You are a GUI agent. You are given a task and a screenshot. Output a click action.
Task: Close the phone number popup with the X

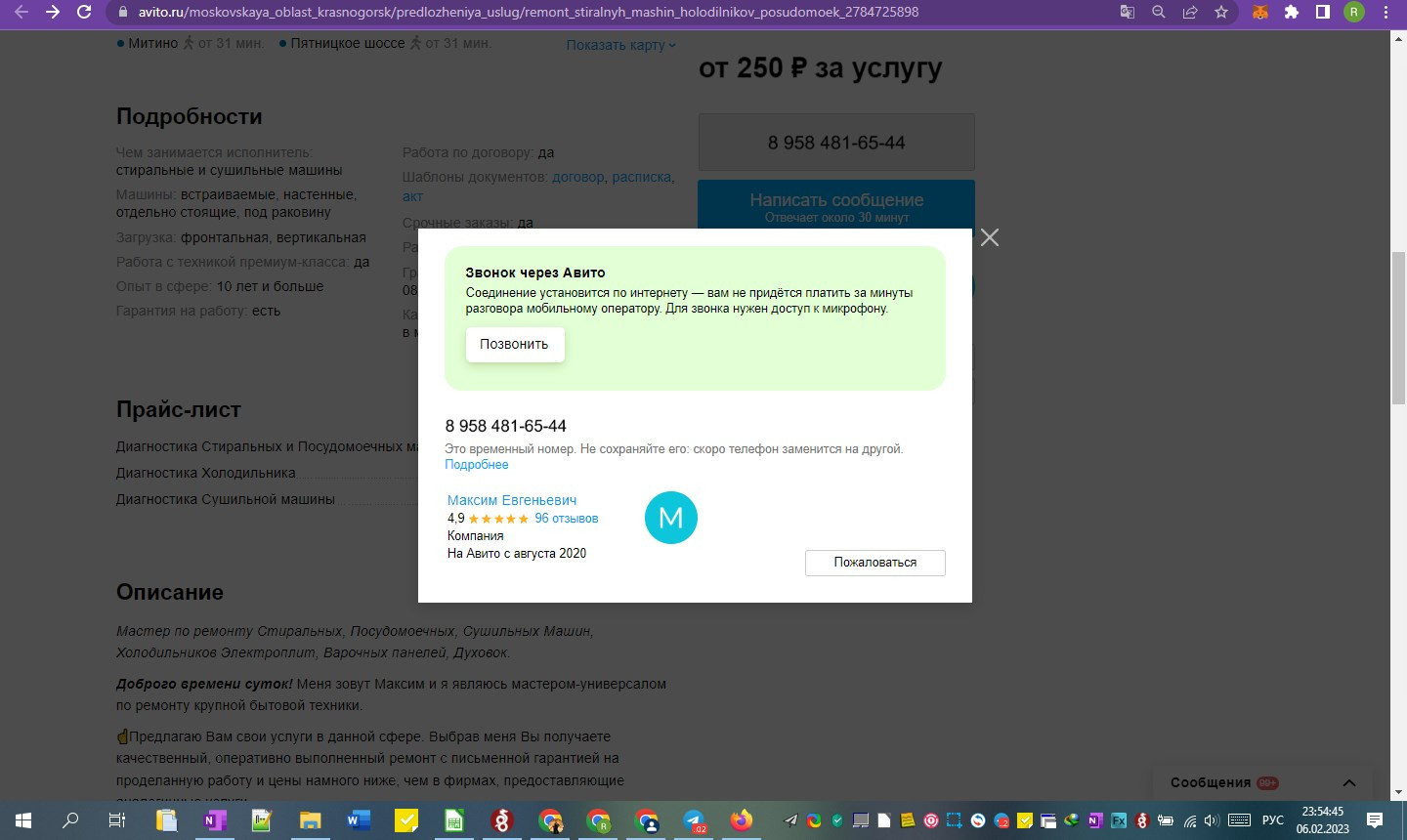point(990,237)
